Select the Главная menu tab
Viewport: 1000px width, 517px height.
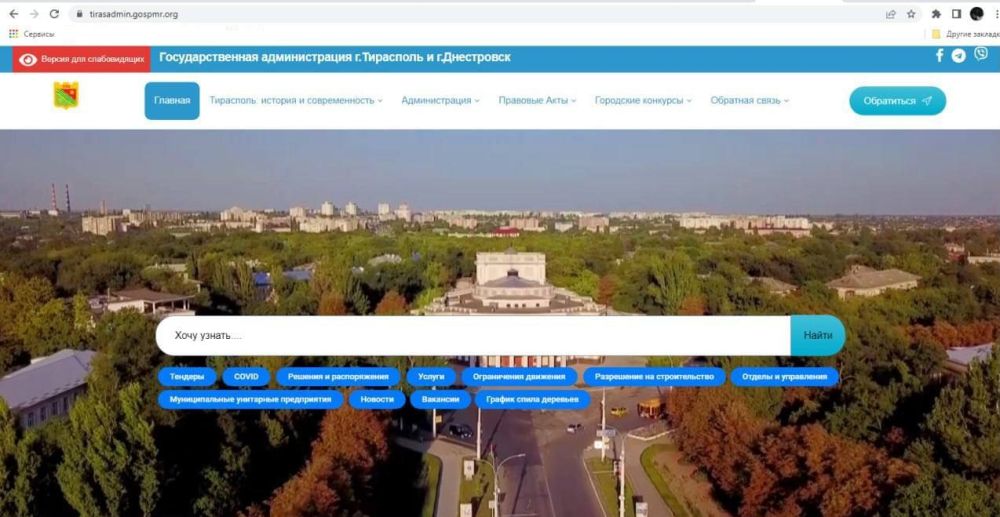click(x=172, y=101)
